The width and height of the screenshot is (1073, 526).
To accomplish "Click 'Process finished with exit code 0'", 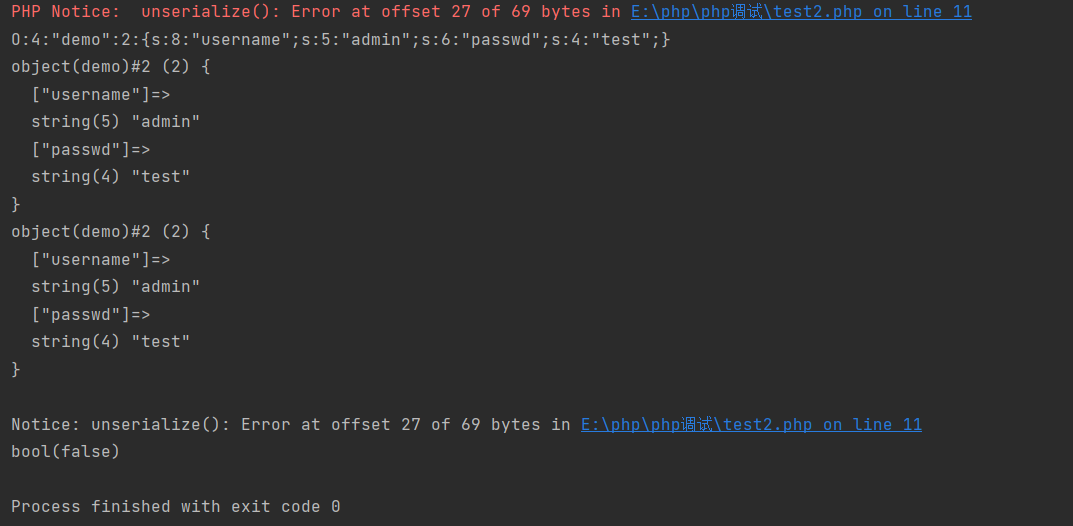I will click(x=176, y=507).
